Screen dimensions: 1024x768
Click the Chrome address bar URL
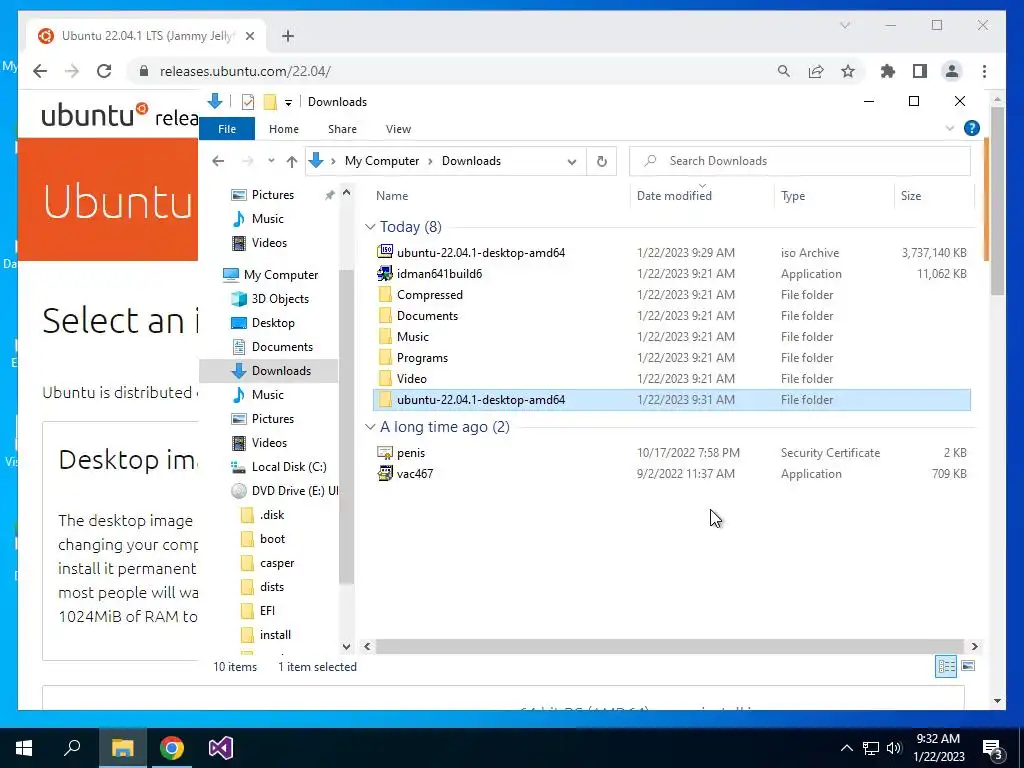246,71
